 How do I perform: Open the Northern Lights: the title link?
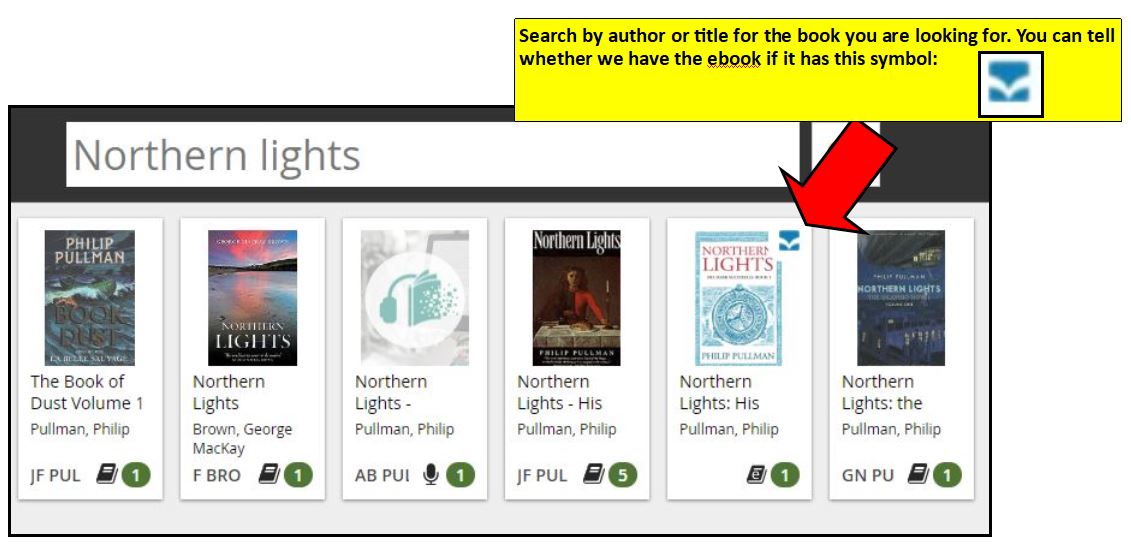click(882, 392)
